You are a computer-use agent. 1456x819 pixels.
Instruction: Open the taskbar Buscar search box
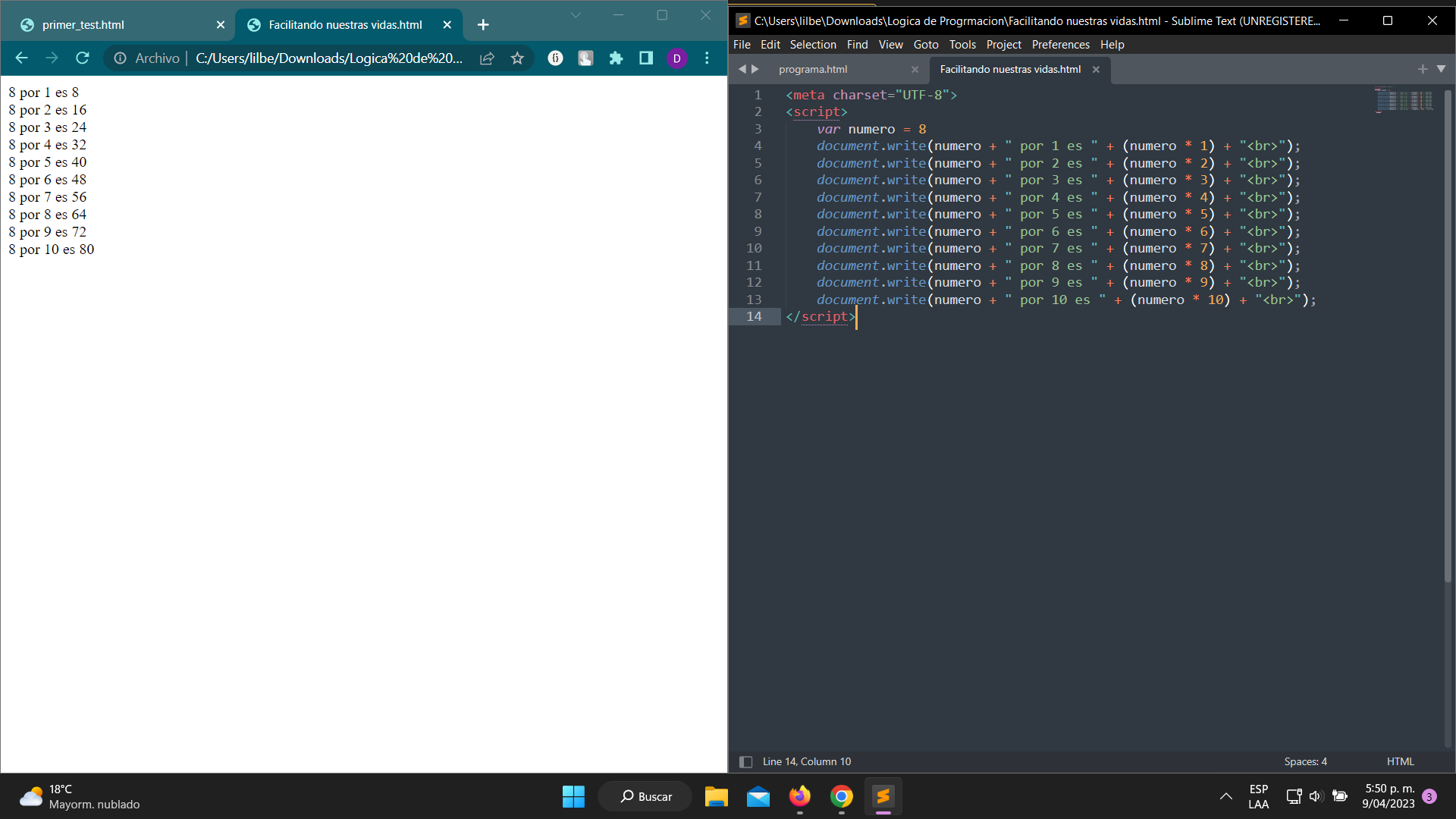645,796
